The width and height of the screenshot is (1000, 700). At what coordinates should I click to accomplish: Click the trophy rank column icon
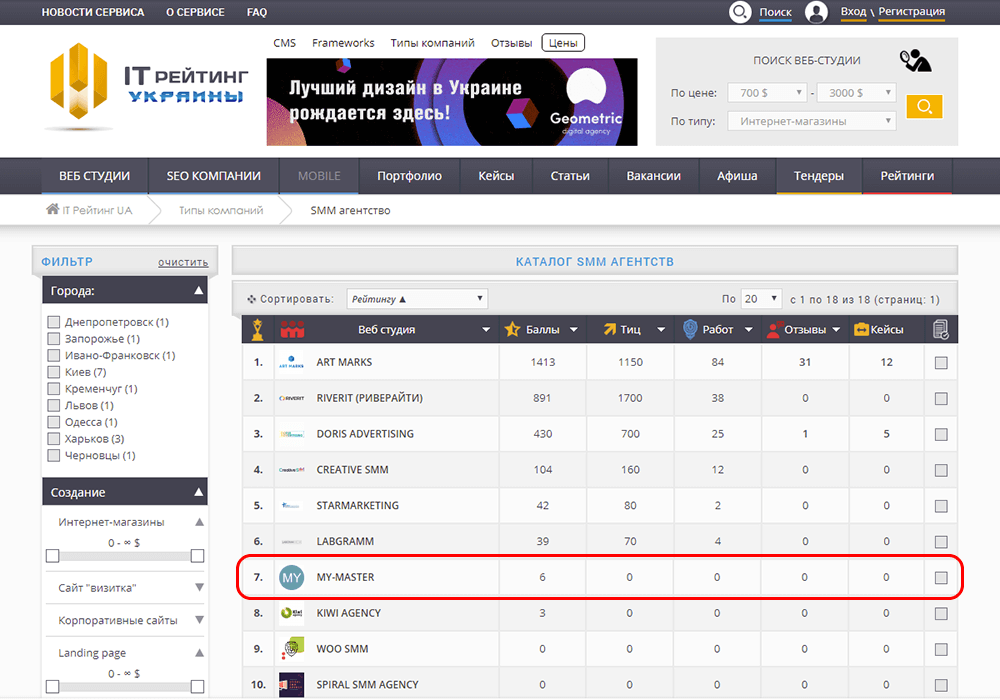click(x=258, y=329)
